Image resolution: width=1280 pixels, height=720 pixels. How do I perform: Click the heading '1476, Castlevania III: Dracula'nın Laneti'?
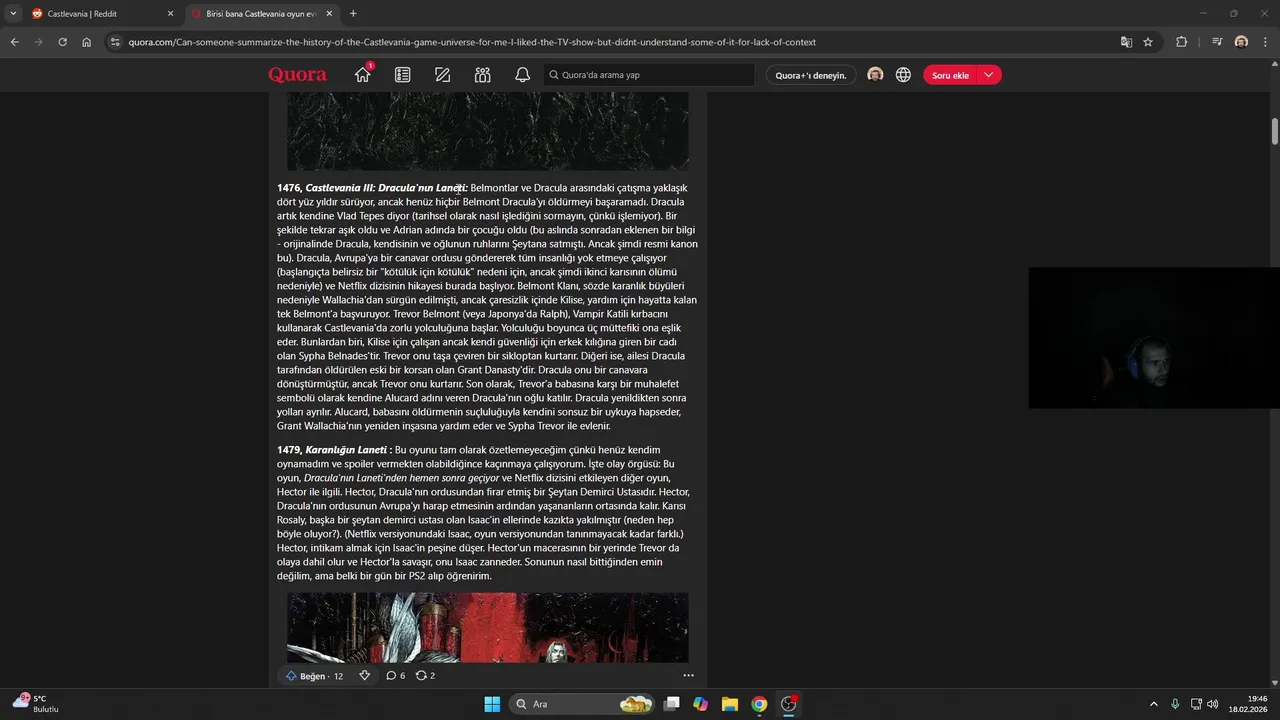372,188
